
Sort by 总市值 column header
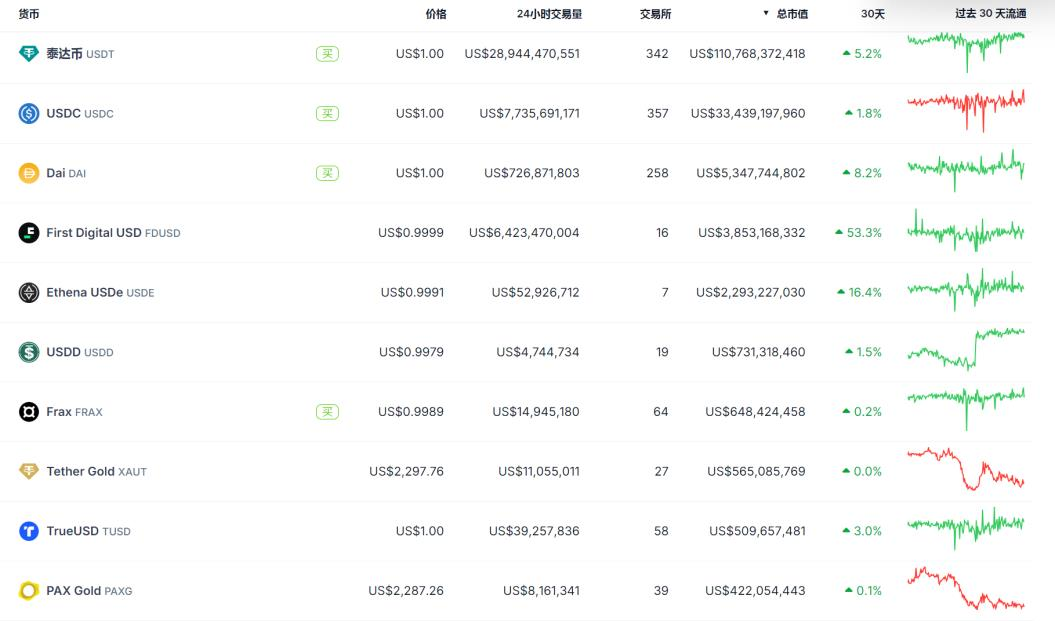pos(790,14)
